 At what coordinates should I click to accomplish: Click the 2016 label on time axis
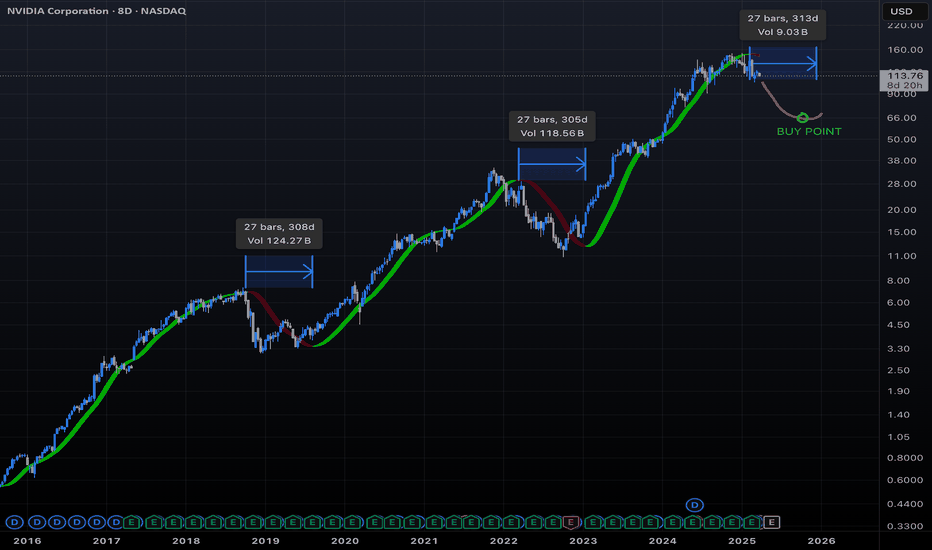(27, 541)
